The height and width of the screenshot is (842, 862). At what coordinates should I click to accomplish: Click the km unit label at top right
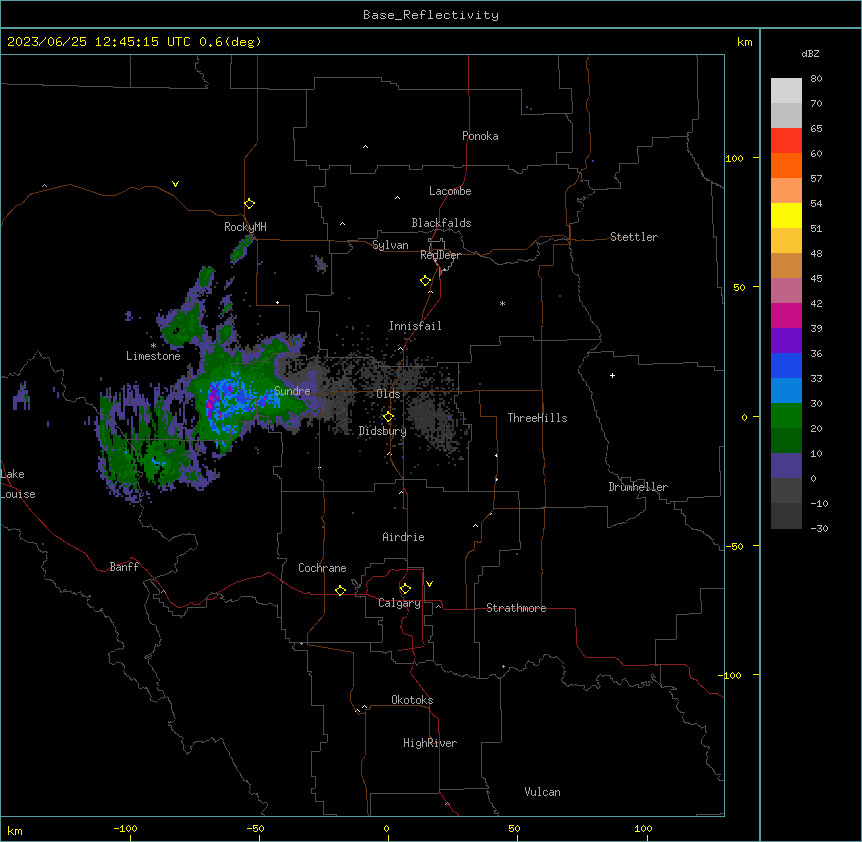pyautogui.click(x=744, y=42)
